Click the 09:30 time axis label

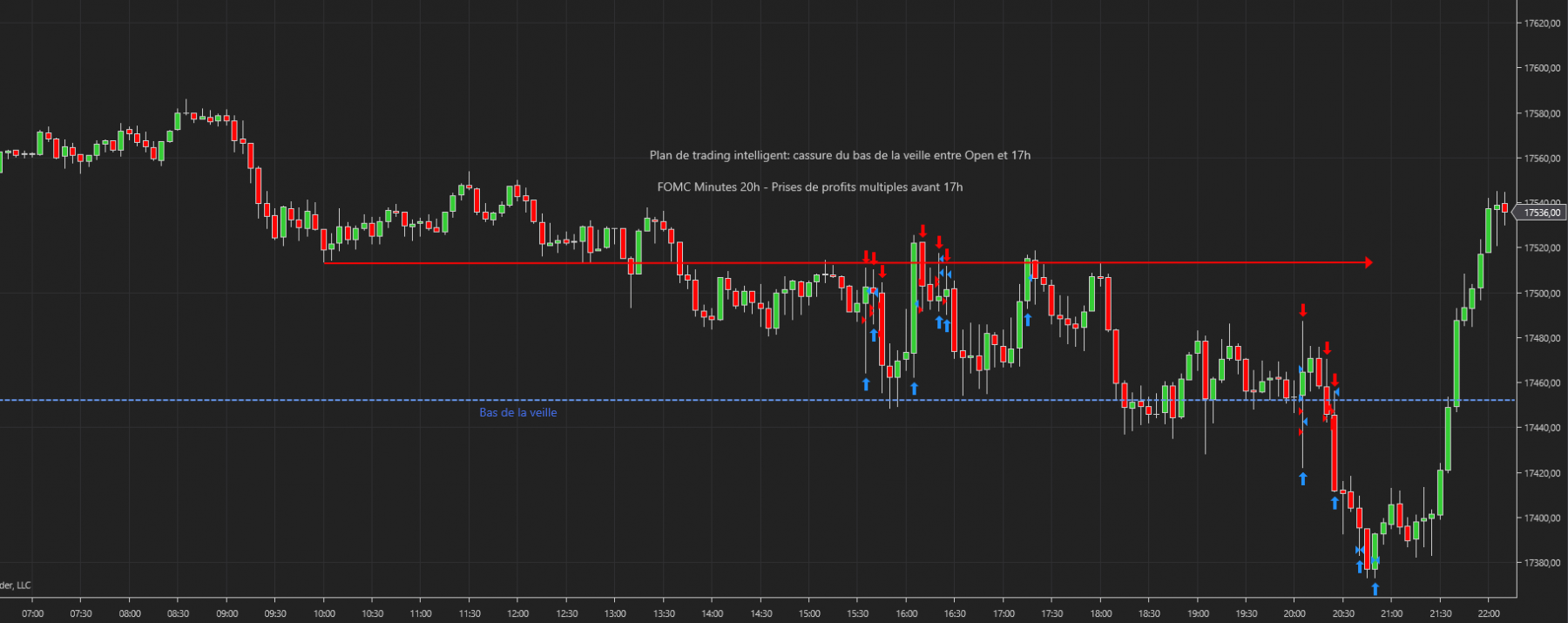(275, 613)
